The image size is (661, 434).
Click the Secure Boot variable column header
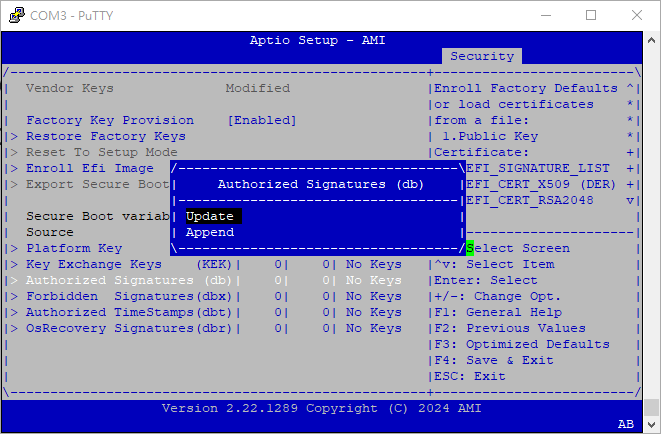(98, 216)
